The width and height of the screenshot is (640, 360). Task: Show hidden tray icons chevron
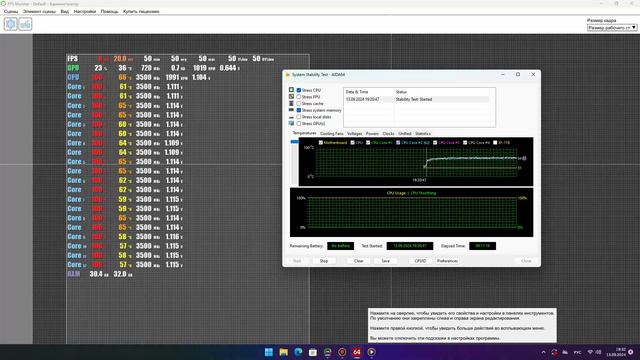pos(543,352)
